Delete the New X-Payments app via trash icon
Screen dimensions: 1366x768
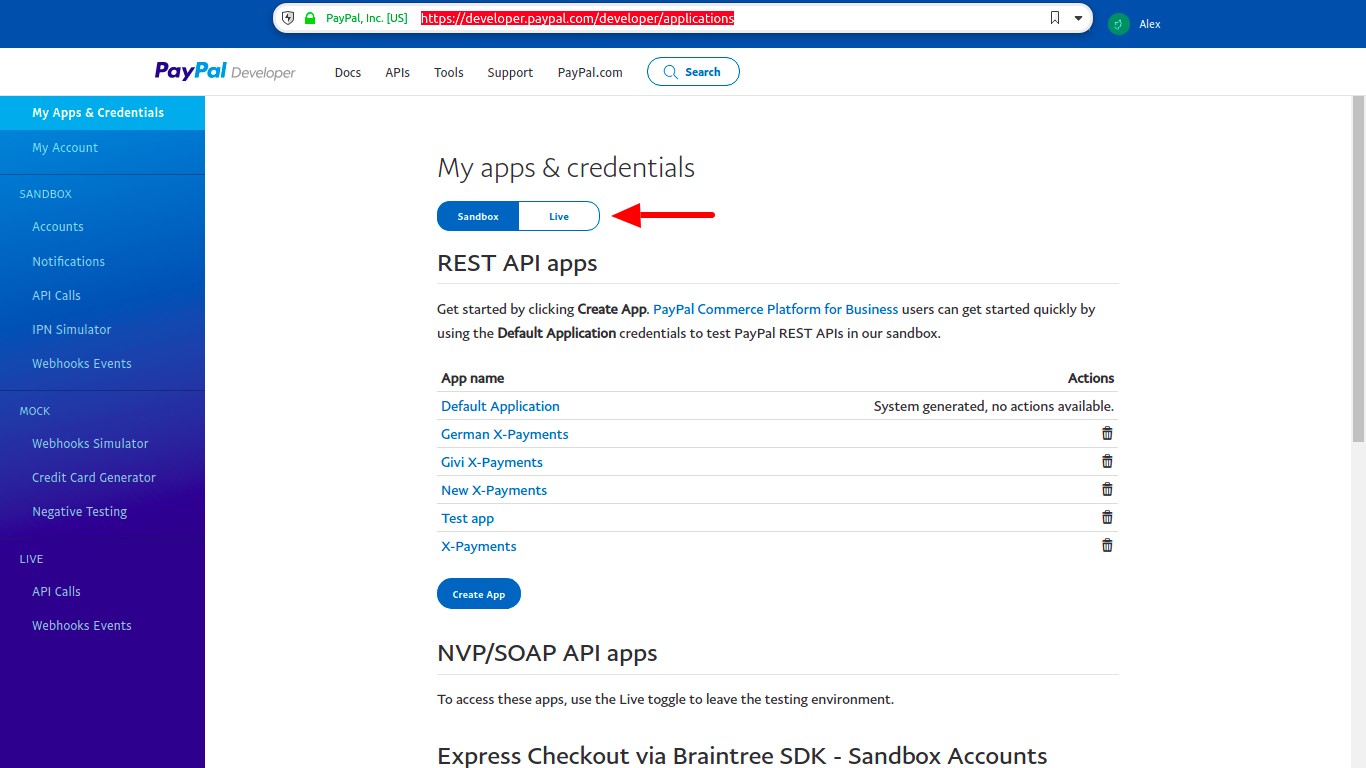coord(1107,489)
